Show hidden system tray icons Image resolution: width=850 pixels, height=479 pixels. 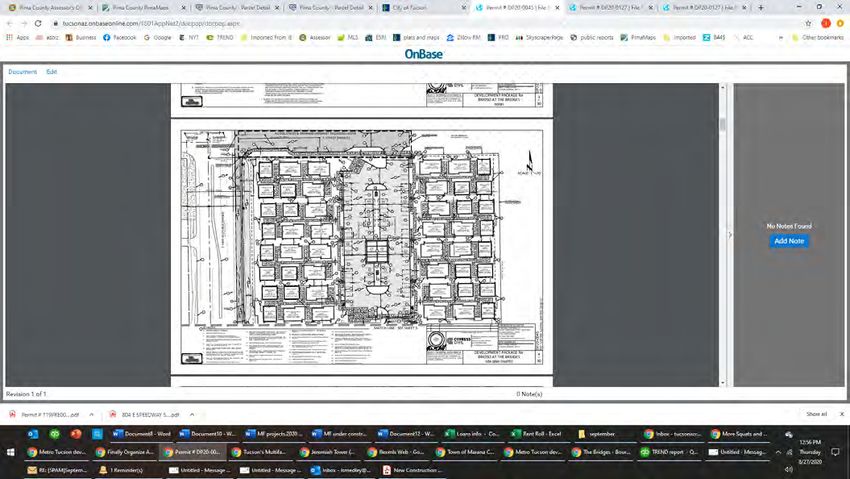click(x=778, y=452)
